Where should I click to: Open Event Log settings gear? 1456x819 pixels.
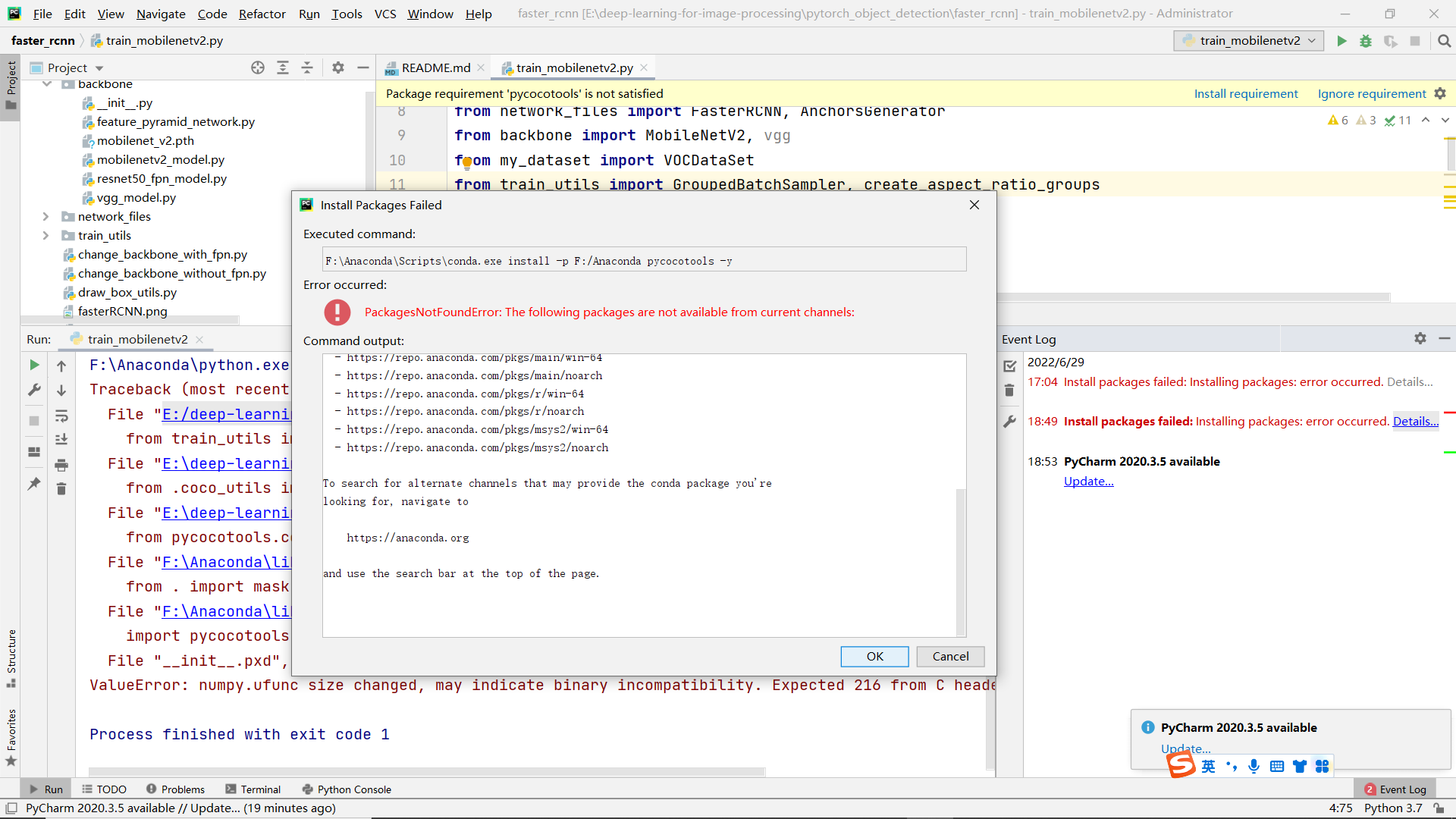click(x=1420, y=339)
